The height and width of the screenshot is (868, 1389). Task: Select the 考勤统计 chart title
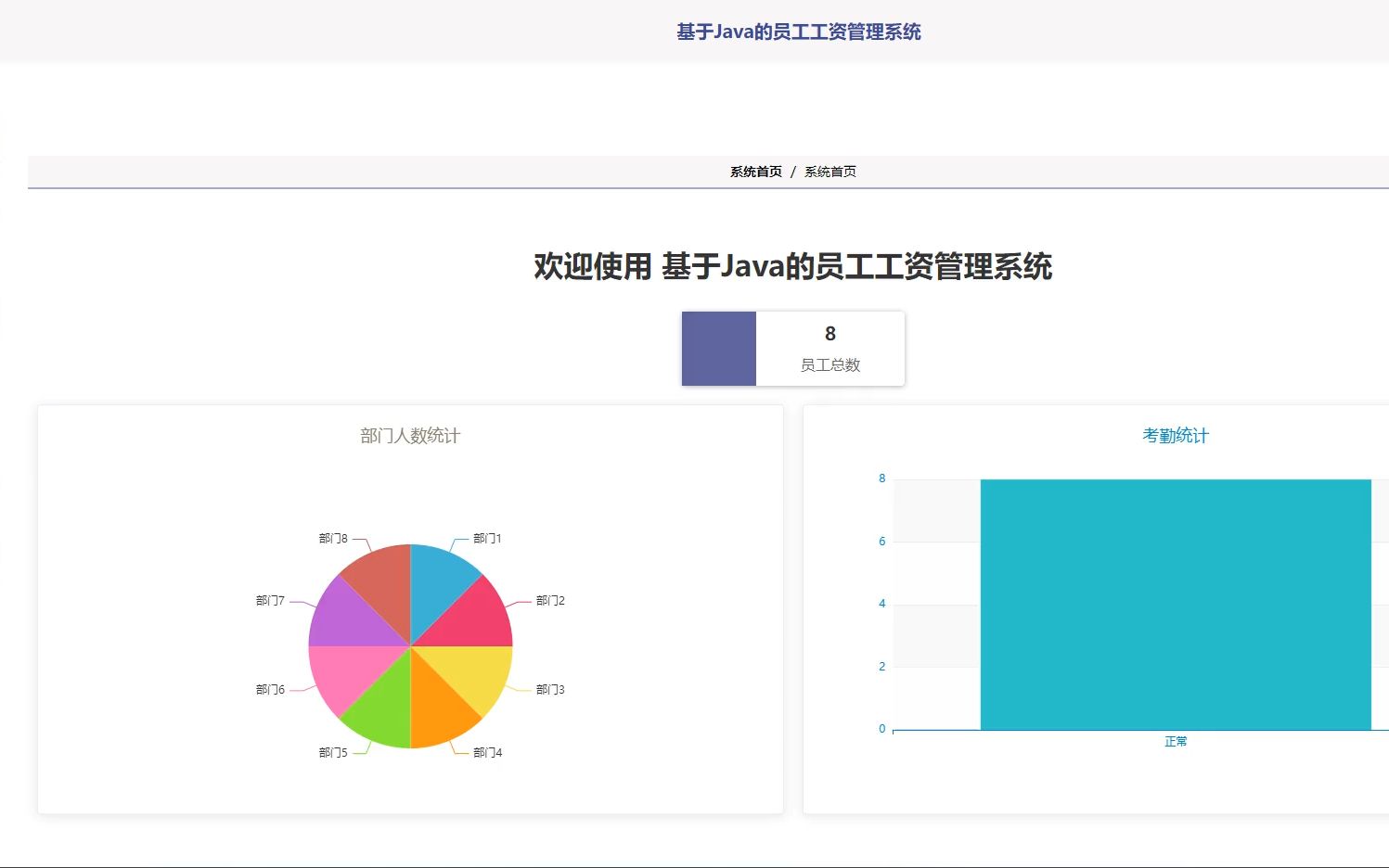click(x=1176, y=435)
